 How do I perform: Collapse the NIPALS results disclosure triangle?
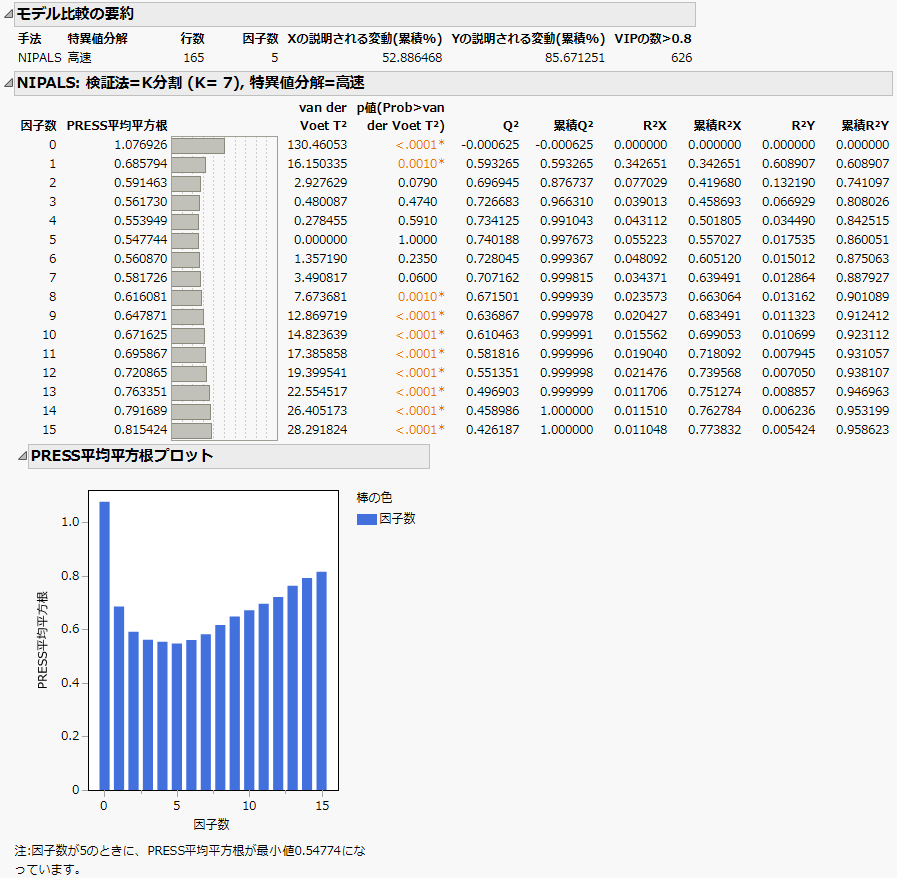coord(8,83)
